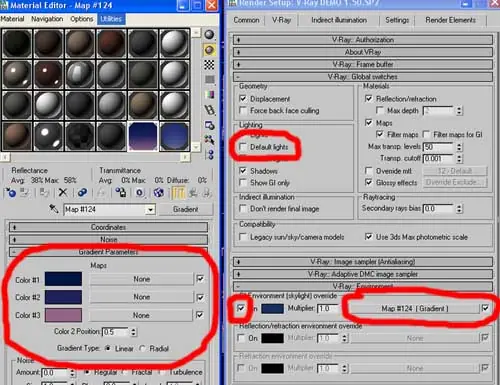Select the Linear gradient type

[108, 348]
